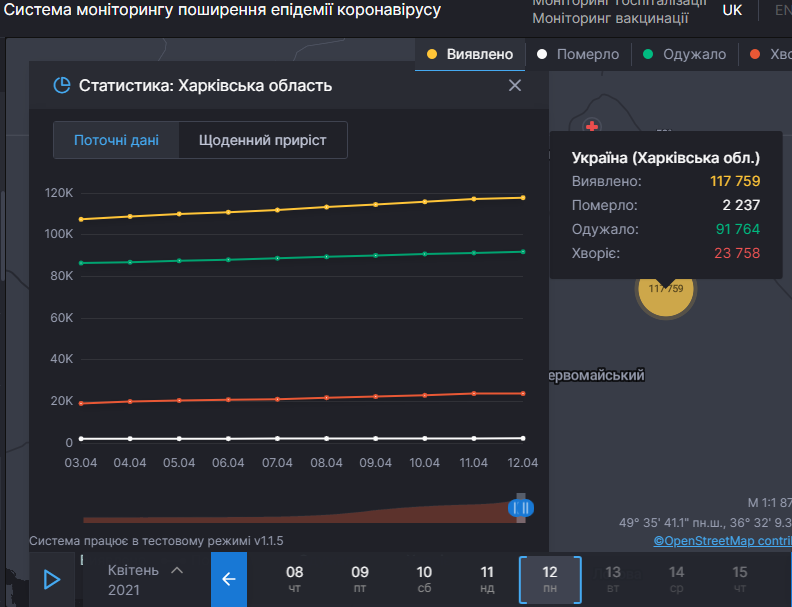Select the Поточні дані tab

pyautogui.click(x=116, y=140)
